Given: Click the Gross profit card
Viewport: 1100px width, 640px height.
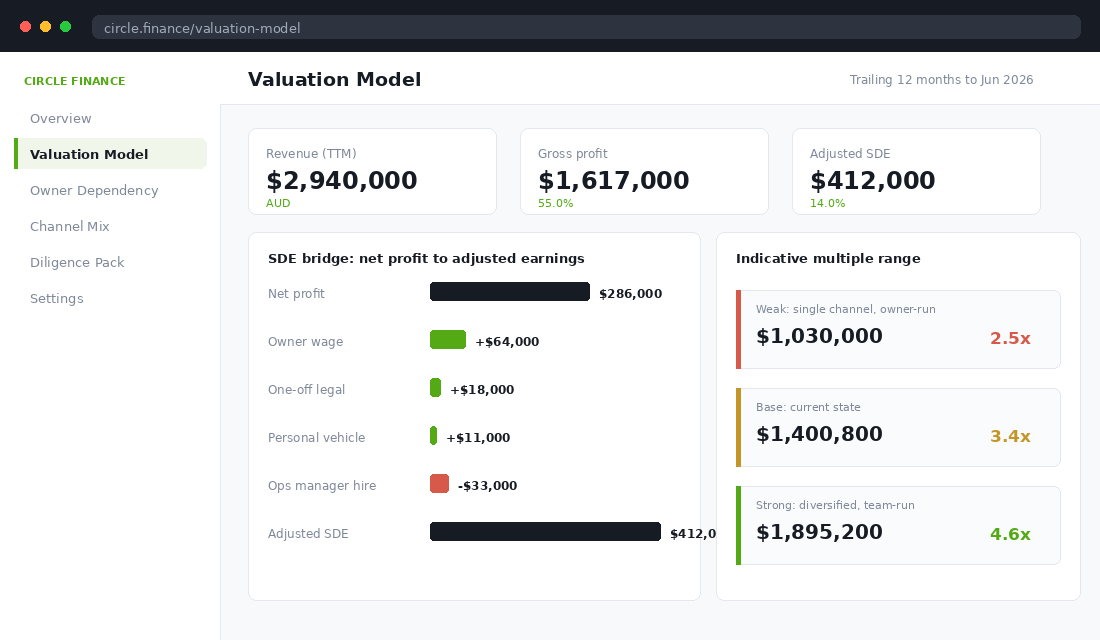Looking at the screenshot, I should (644, 171).
